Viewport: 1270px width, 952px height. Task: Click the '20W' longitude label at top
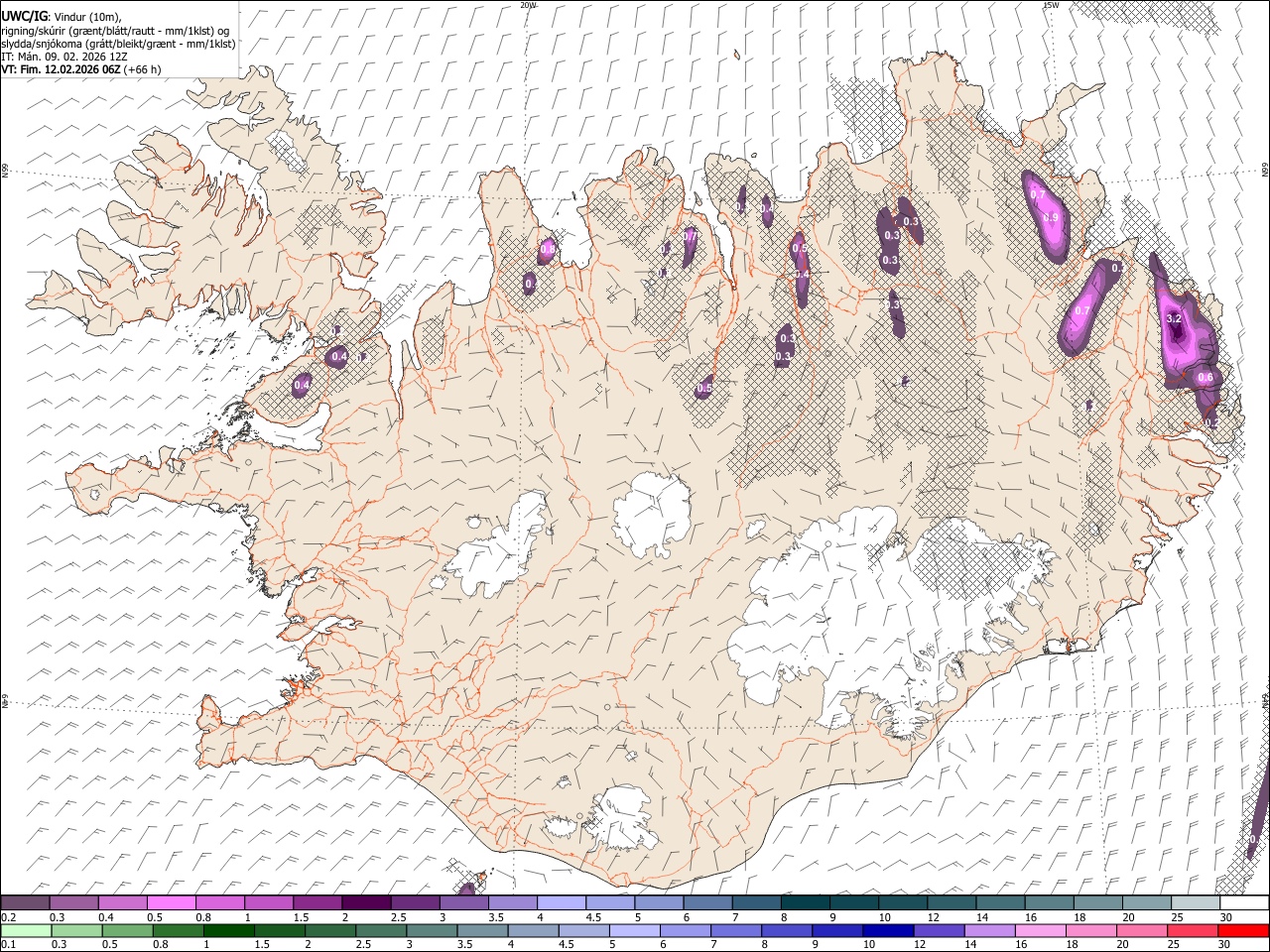[x=528, y=5]
